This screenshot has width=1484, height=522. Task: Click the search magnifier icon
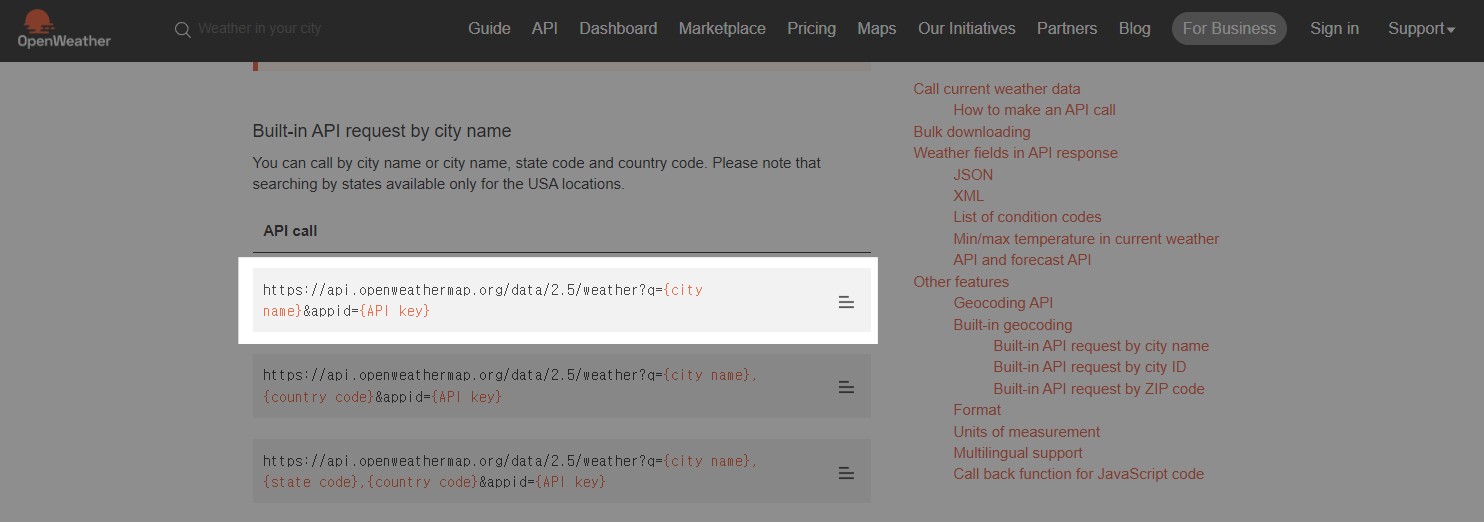(182, 30)
